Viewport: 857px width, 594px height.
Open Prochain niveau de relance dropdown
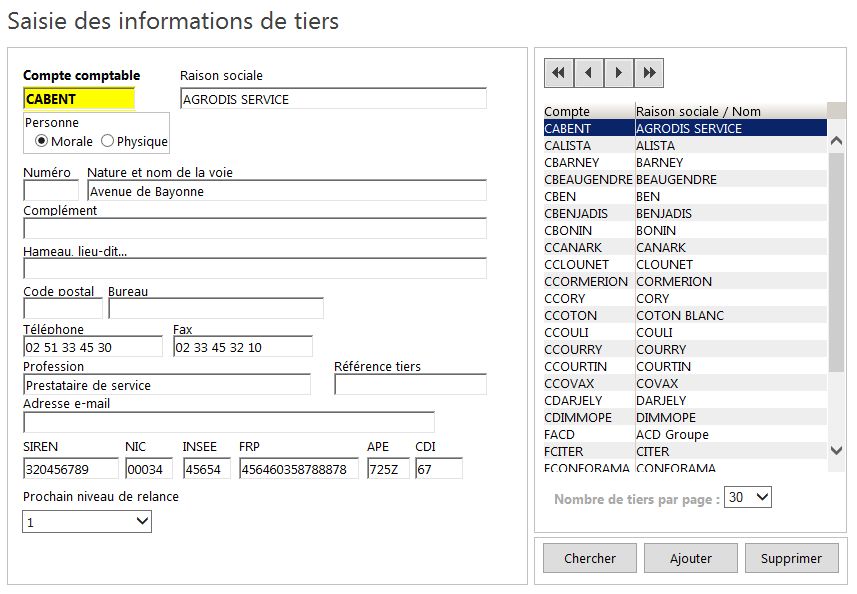tap(87, 521)
